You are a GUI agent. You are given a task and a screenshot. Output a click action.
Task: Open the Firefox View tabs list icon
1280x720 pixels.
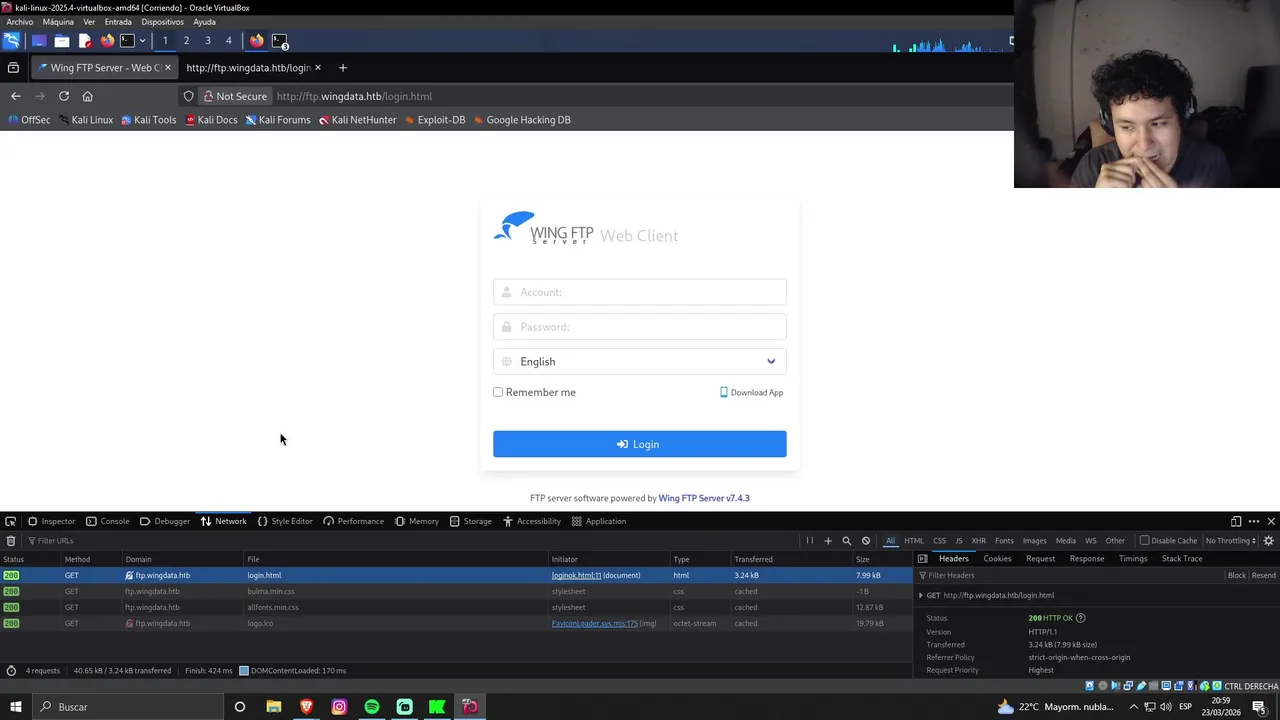(x=13, y=68)
